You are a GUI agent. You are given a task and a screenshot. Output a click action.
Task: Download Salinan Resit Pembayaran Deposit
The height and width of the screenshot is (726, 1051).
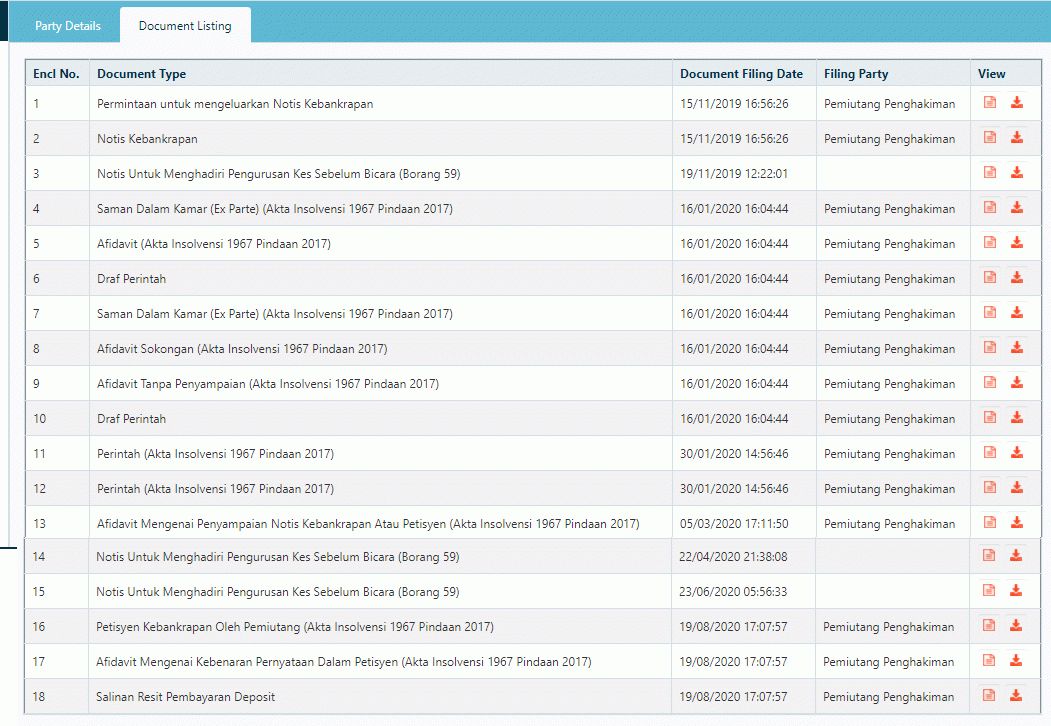[1016, 696]
